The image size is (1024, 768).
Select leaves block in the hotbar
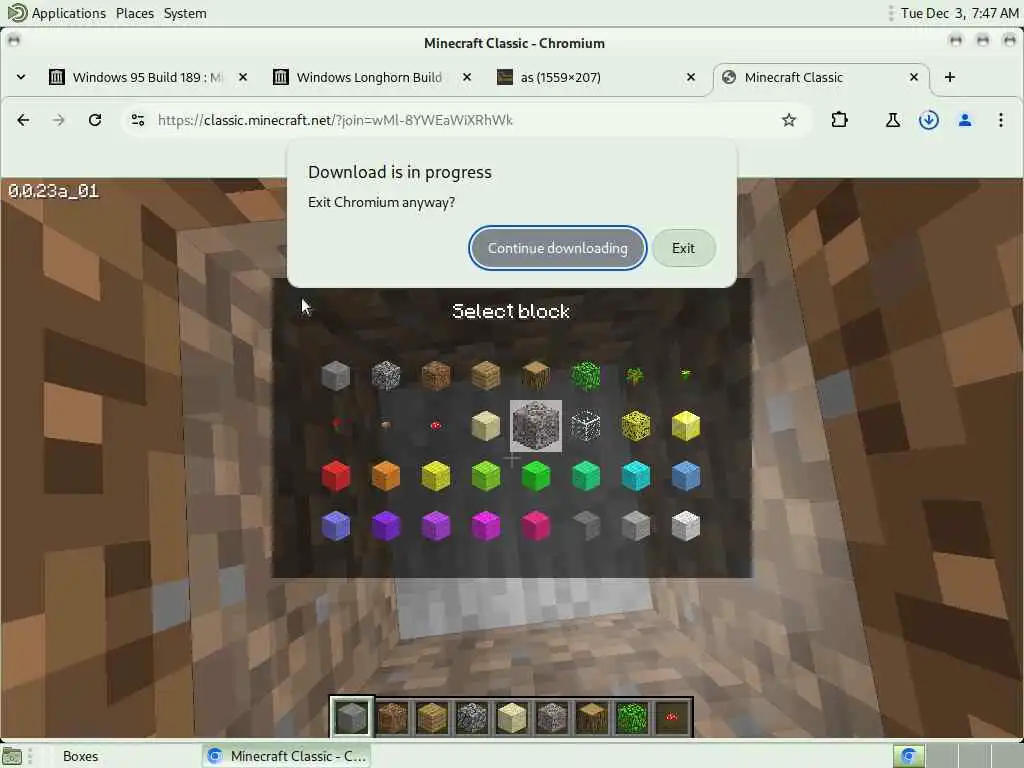pyautogui.click(x=632, y=716)
